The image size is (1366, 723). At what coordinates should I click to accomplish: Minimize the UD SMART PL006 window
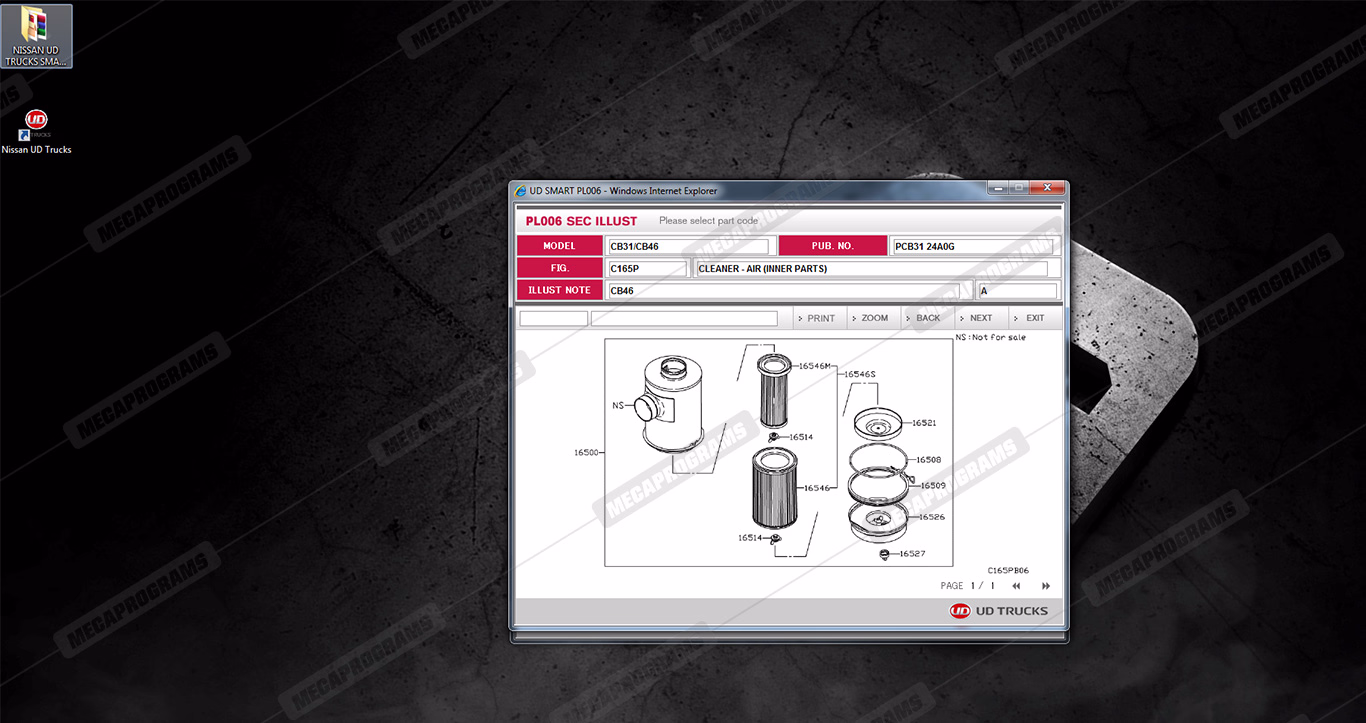pyautogui.click(x=997, y=187)
